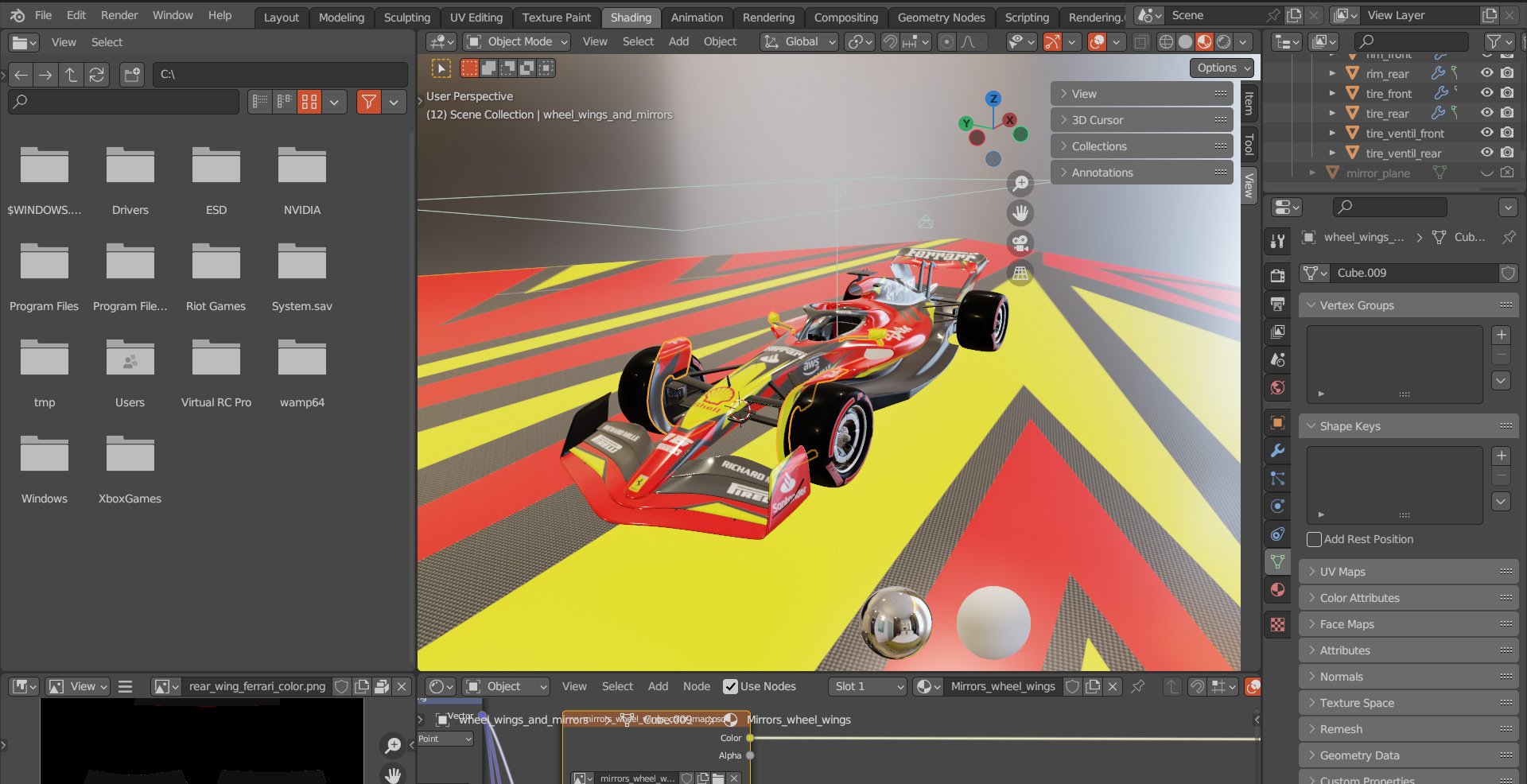Screen dimensions: 1527x784
Task: Open the Node menu in shader editor
Action: (697, 686)
